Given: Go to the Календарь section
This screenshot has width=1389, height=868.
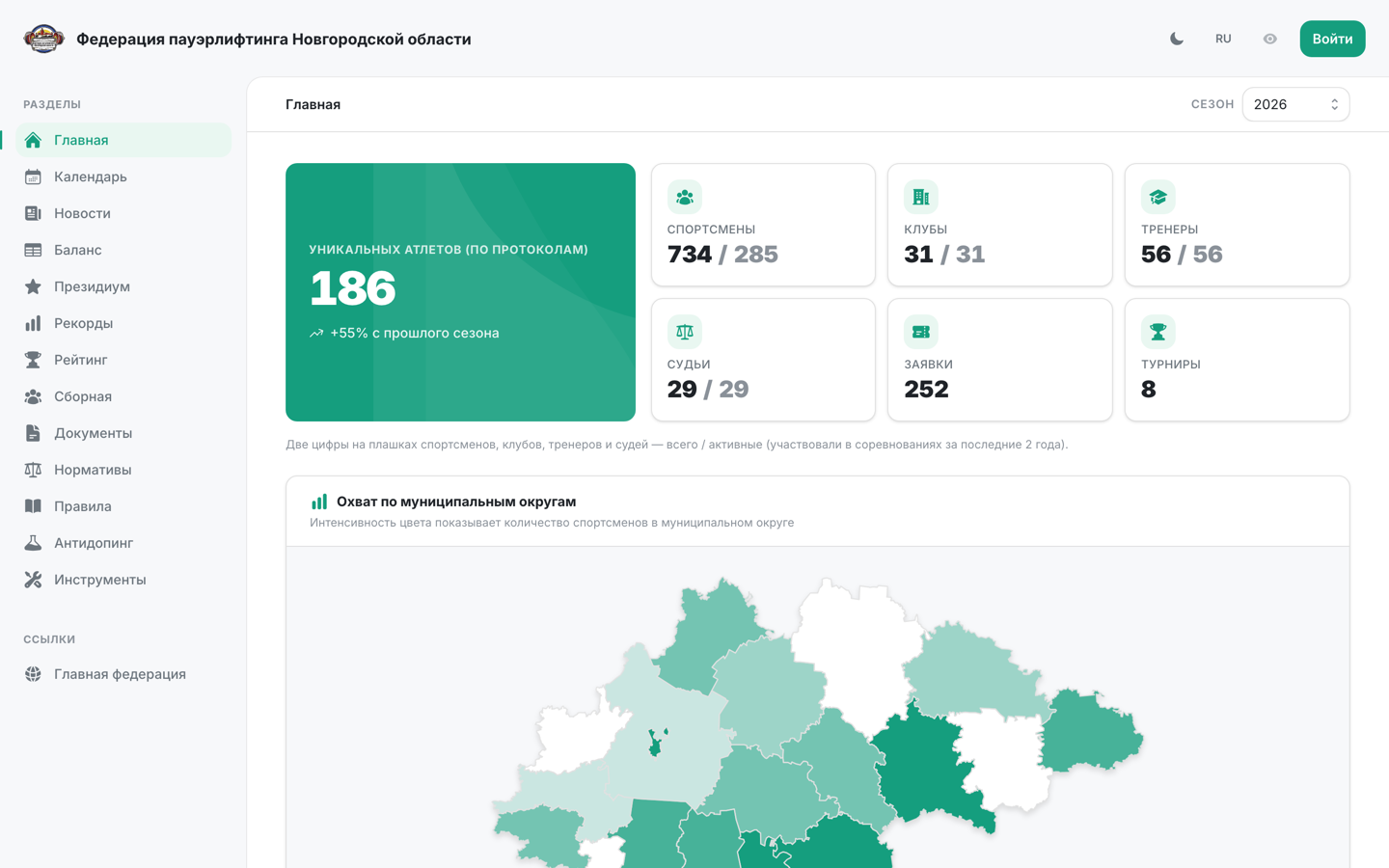Looking at the screenshot, I should coord(123,176).
